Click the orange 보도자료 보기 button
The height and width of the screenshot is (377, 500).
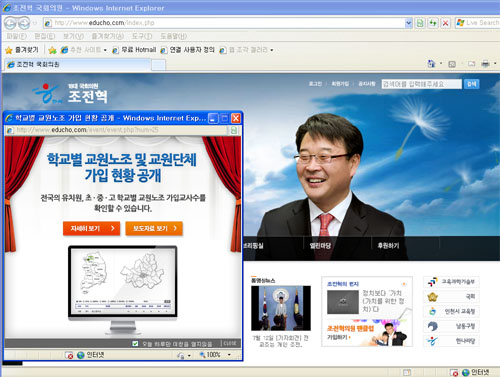click(x=154, y=228)
